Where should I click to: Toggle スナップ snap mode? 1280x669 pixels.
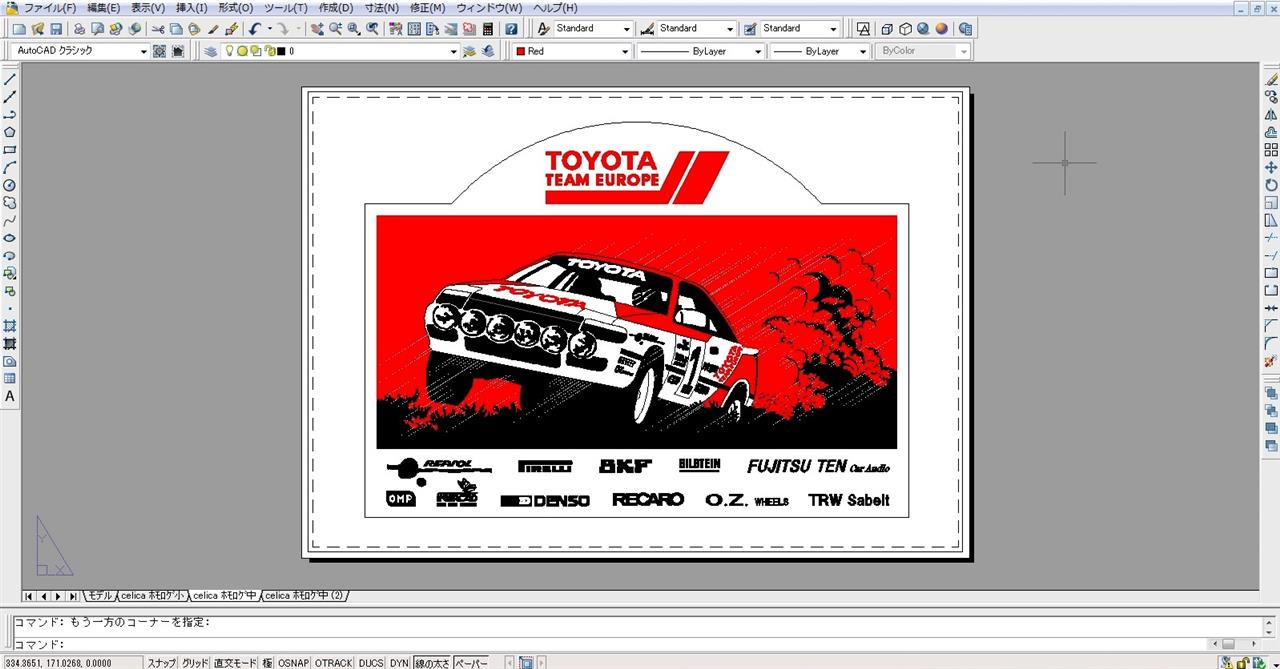(x=162, y=663)
